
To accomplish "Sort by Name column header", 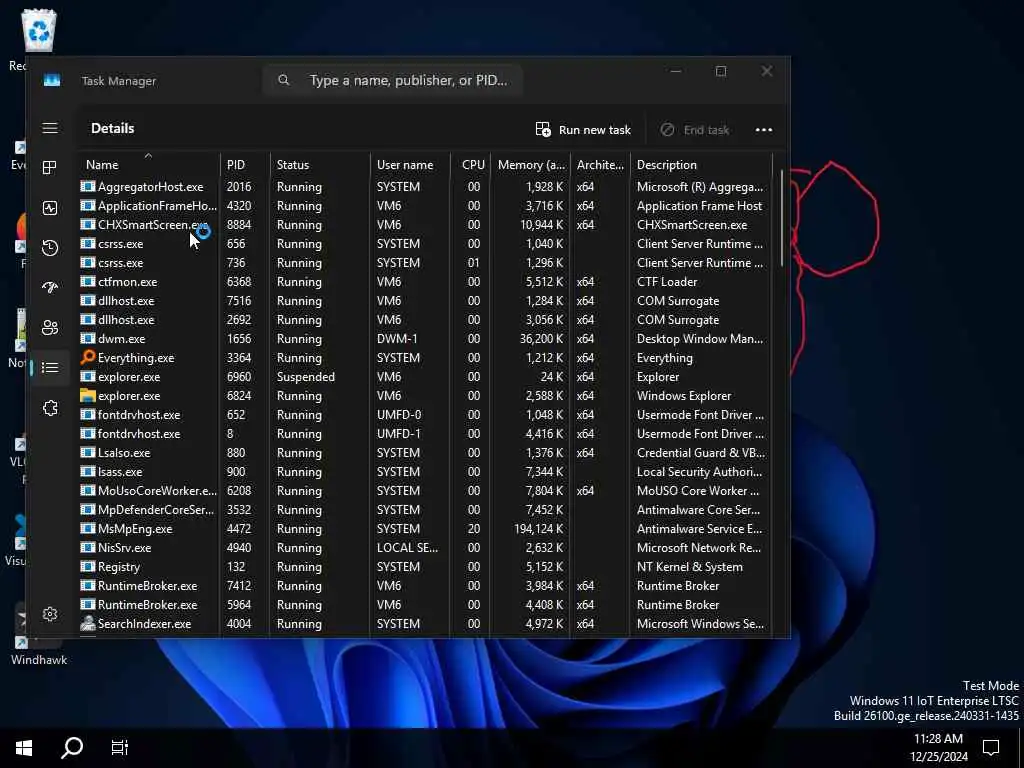I will click(148, 164).
